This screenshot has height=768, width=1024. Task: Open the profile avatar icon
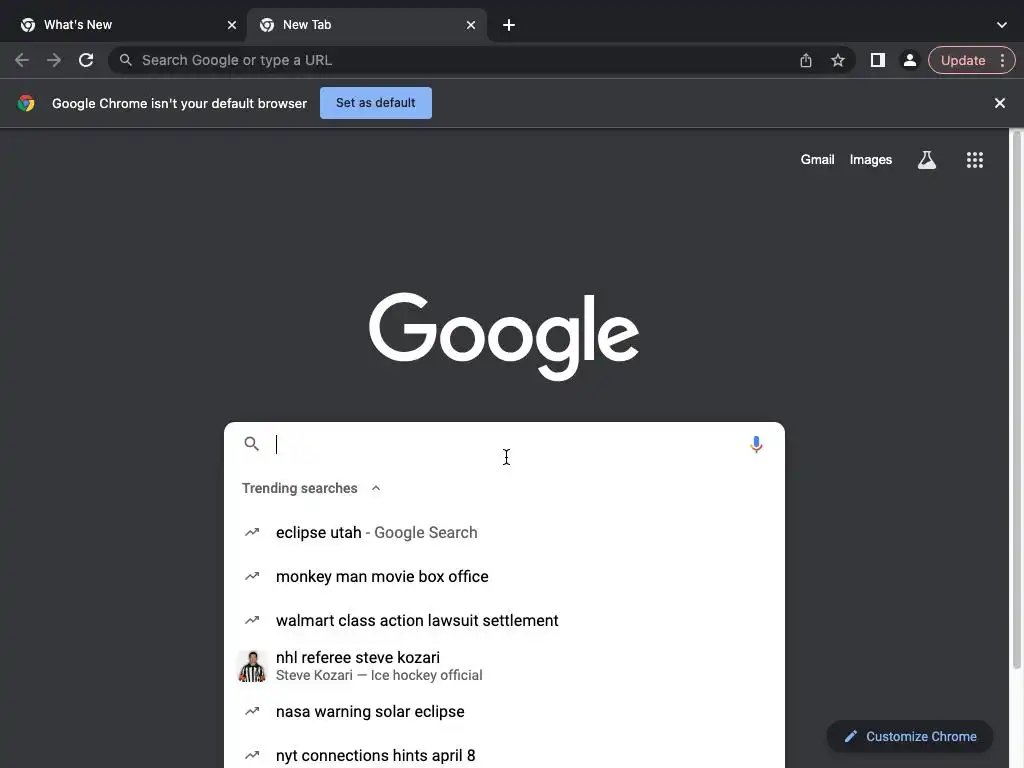tap(910, 60)
